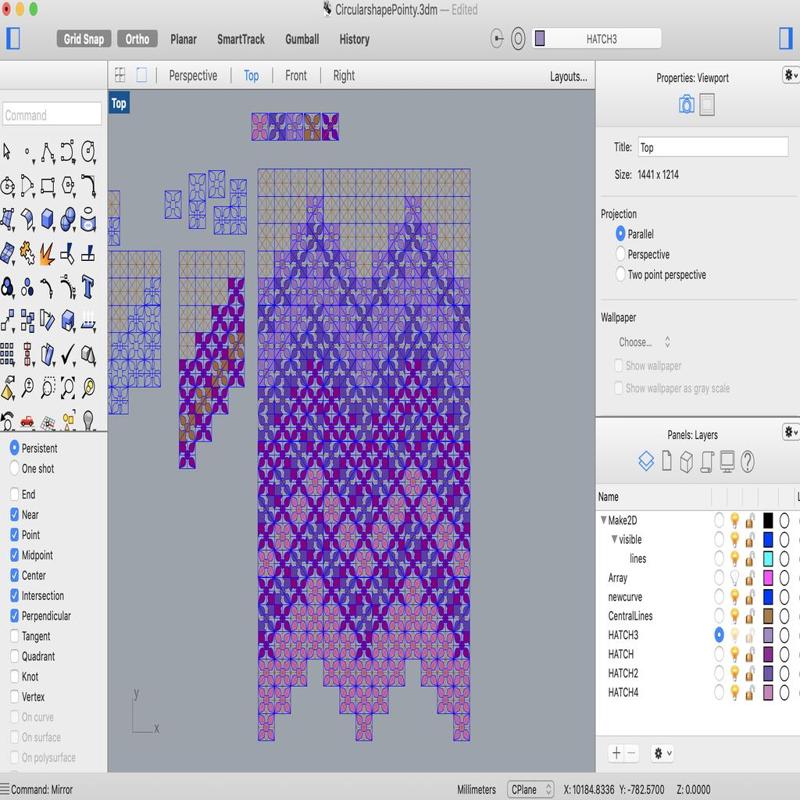This screenshot has width=800, height=800.
Task: Turn on the Array layer lightbulb
Action: (x=733, y=578)
